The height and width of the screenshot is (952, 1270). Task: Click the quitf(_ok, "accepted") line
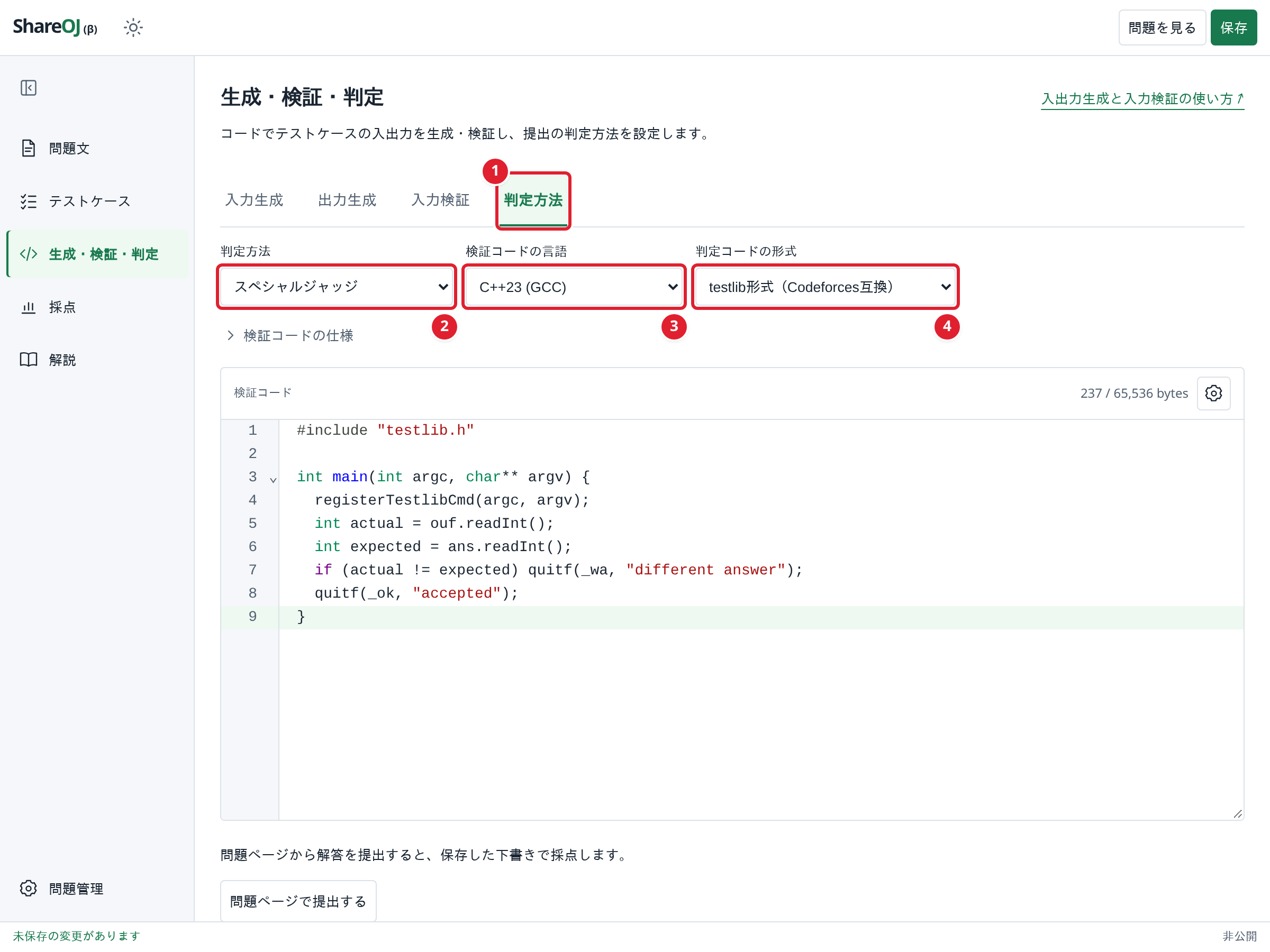point(761,594)
